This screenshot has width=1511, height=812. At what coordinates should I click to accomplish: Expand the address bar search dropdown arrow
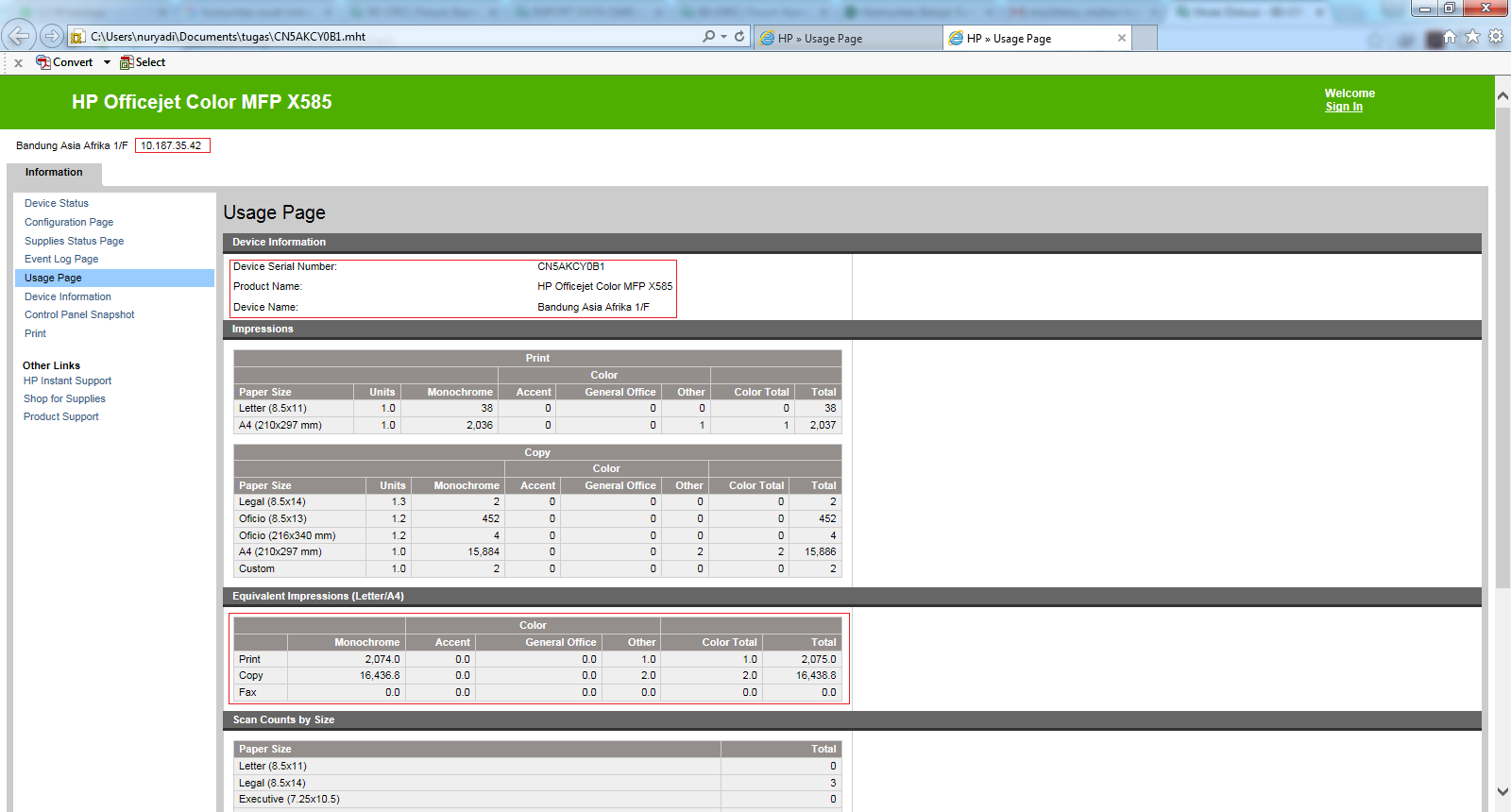pyautogui.click(x=724, y=37)
